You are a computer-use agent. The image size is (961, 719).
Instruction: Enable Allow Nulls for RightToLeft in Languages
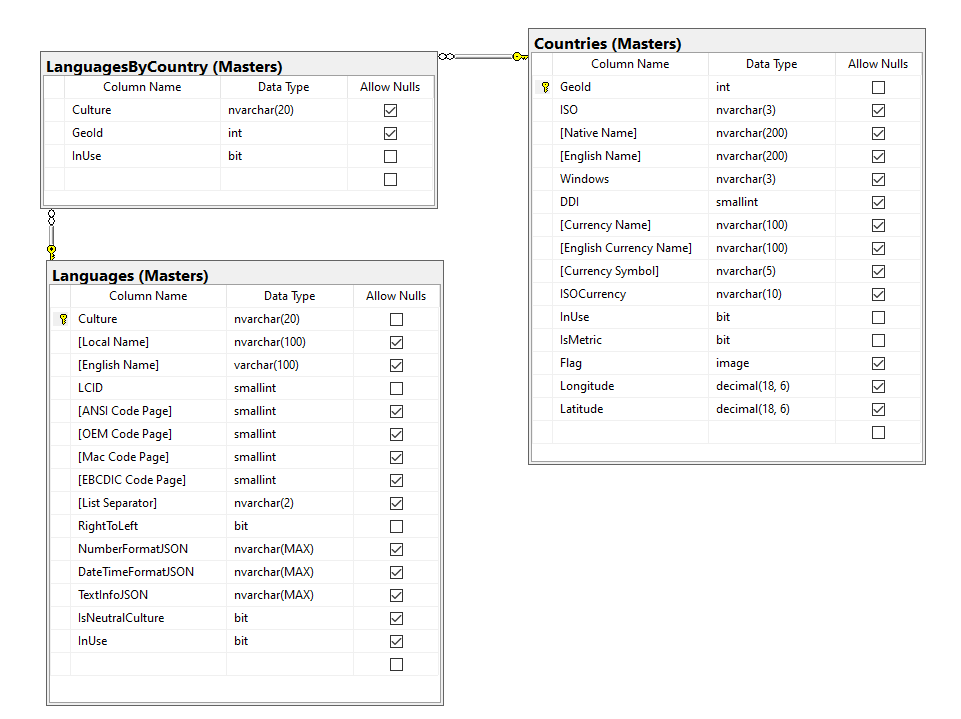[x=396, y=526]
